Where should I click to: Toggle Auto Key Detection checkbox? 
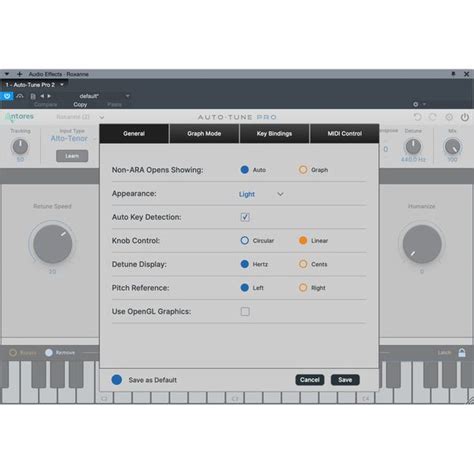(x=245, y=217)
